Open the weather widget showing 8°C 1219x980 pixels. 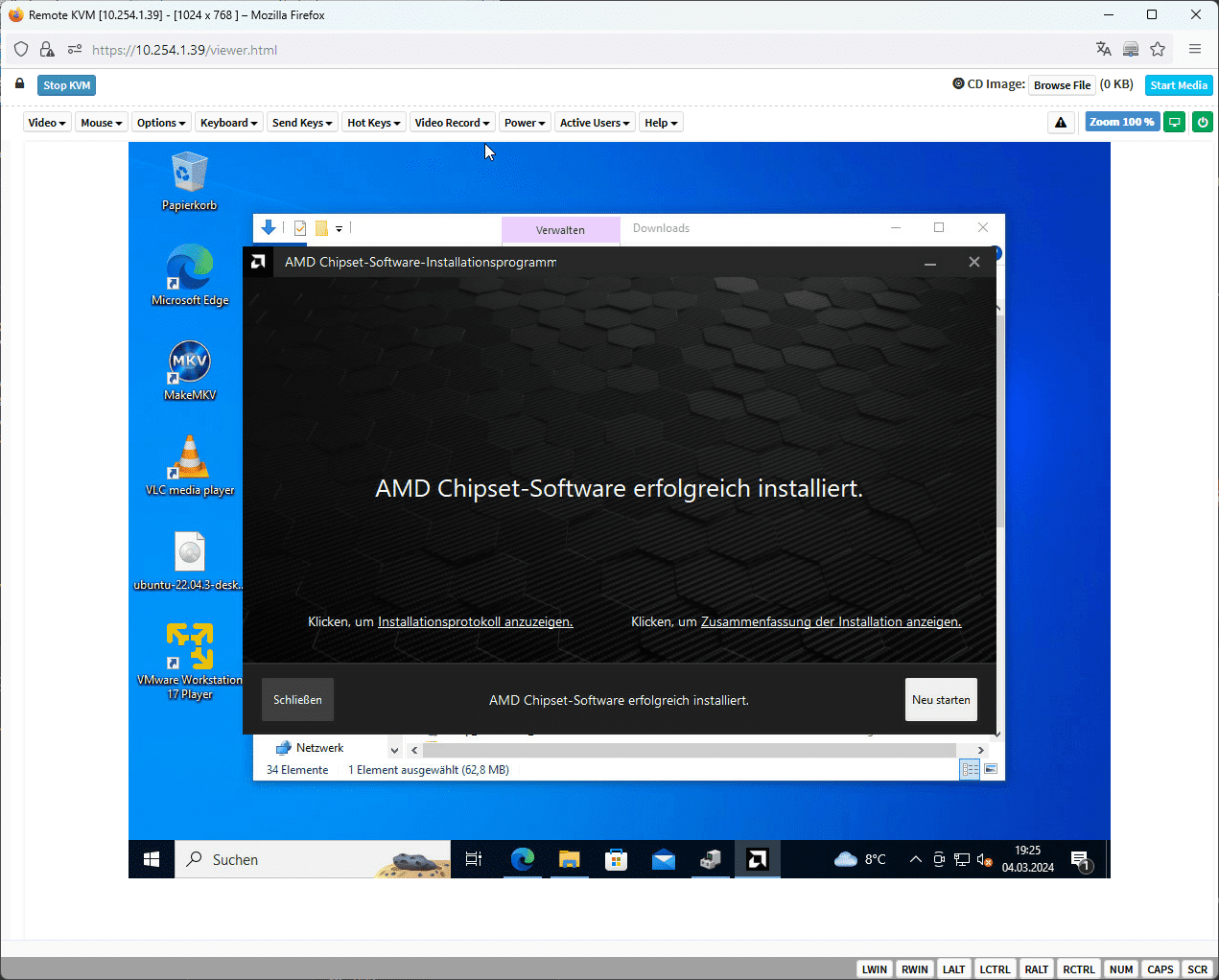click(x=860, y=859)
